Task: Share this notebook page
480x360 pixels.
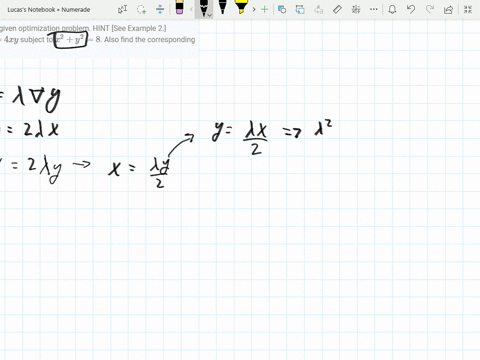Action: point(448,9)
